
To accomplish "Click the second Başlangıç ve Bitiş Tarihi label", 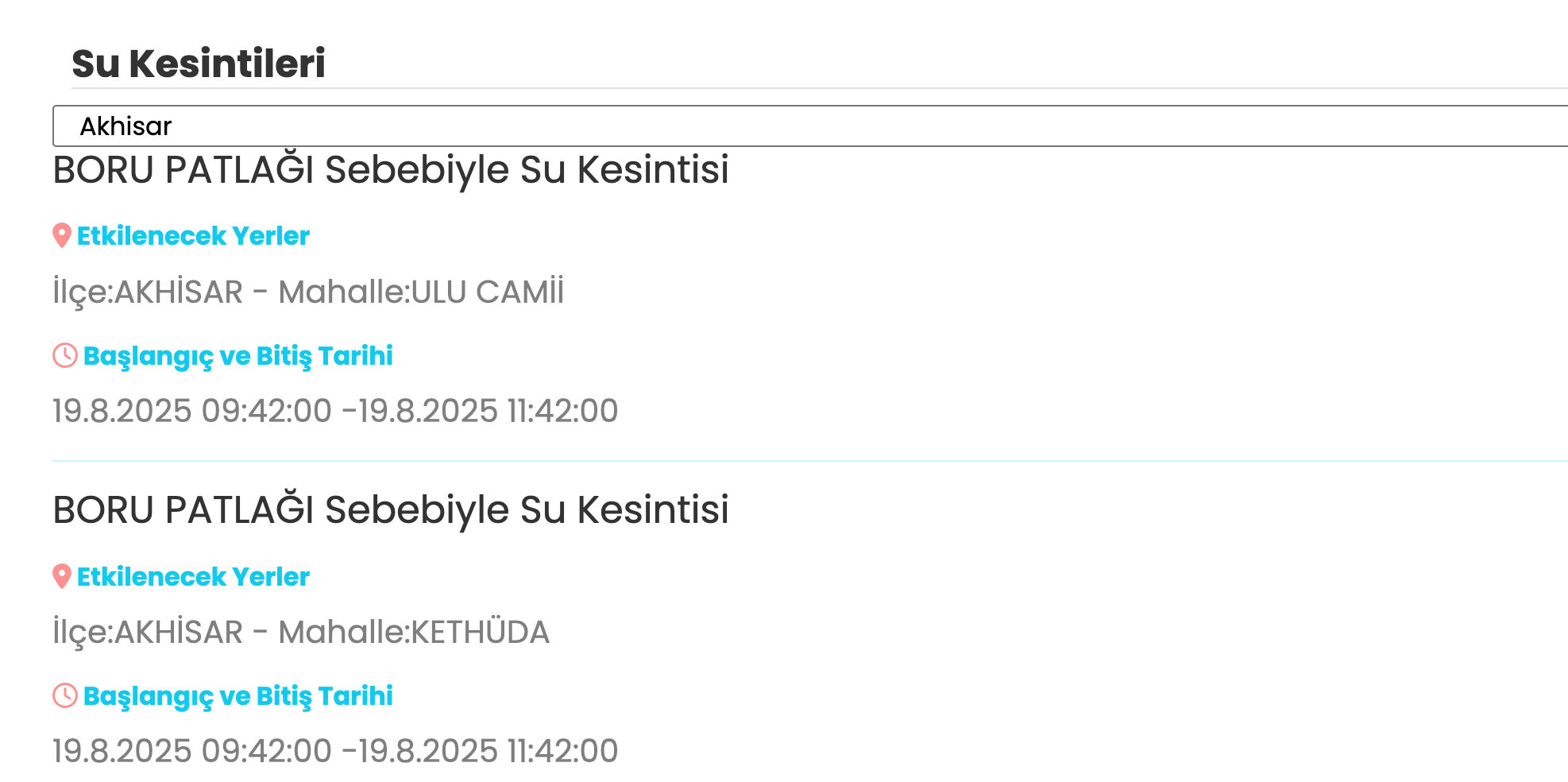I will click(238, 696).
